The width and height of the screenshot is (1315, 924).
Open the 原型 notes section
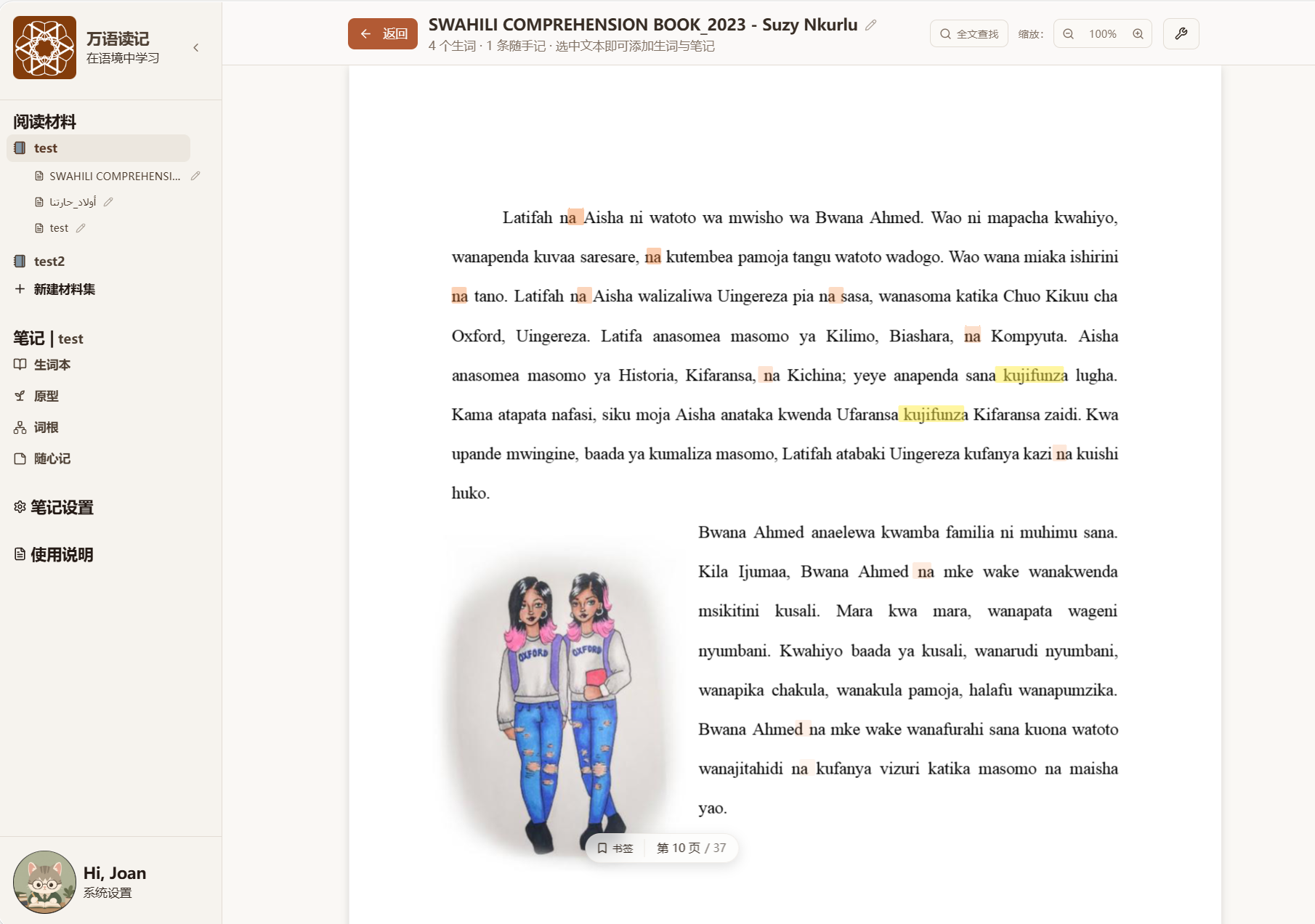point(36,396)
